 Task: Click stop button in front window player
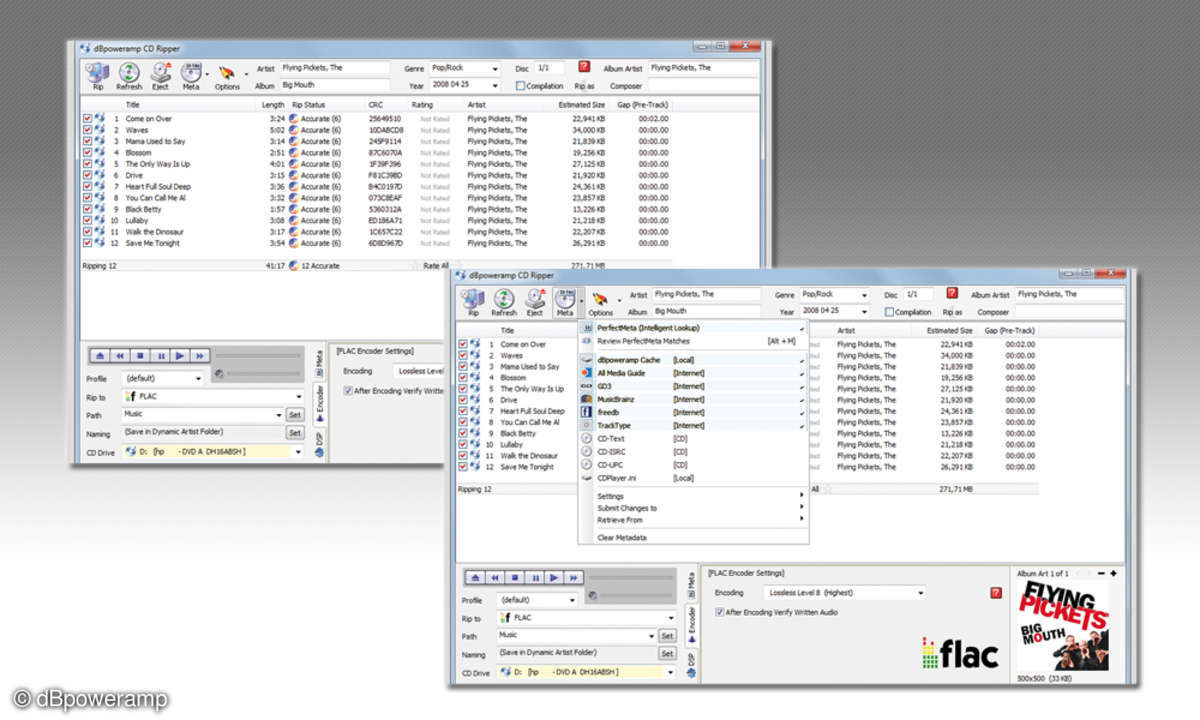point(514,577)
